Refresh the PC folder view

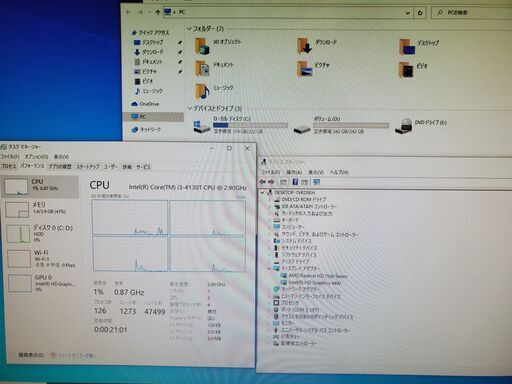[x=420, y=13]
